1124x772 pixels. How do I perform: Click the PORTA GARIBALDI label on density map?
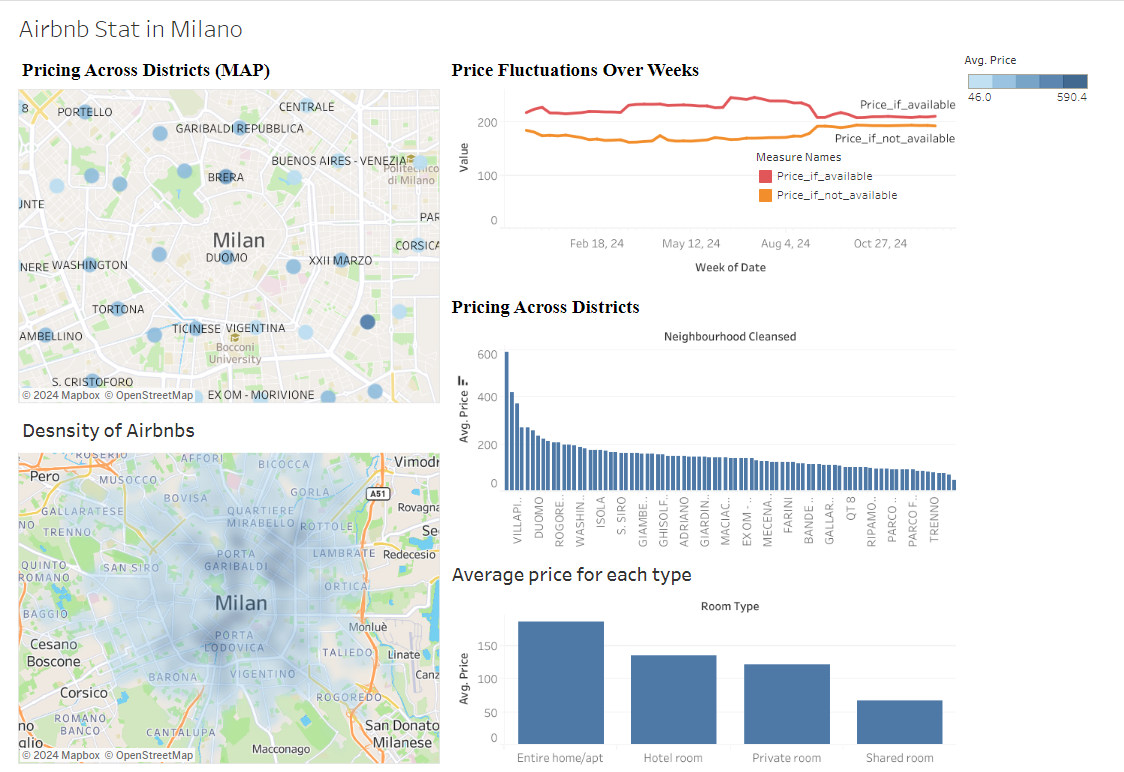pos(236,560)
